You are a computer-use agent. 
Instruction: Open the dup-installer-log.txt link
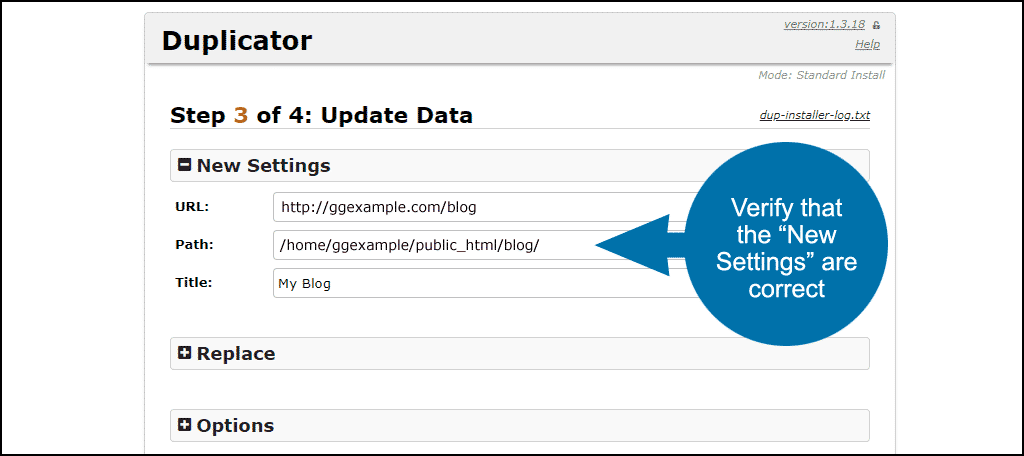[x=814, y=115]
